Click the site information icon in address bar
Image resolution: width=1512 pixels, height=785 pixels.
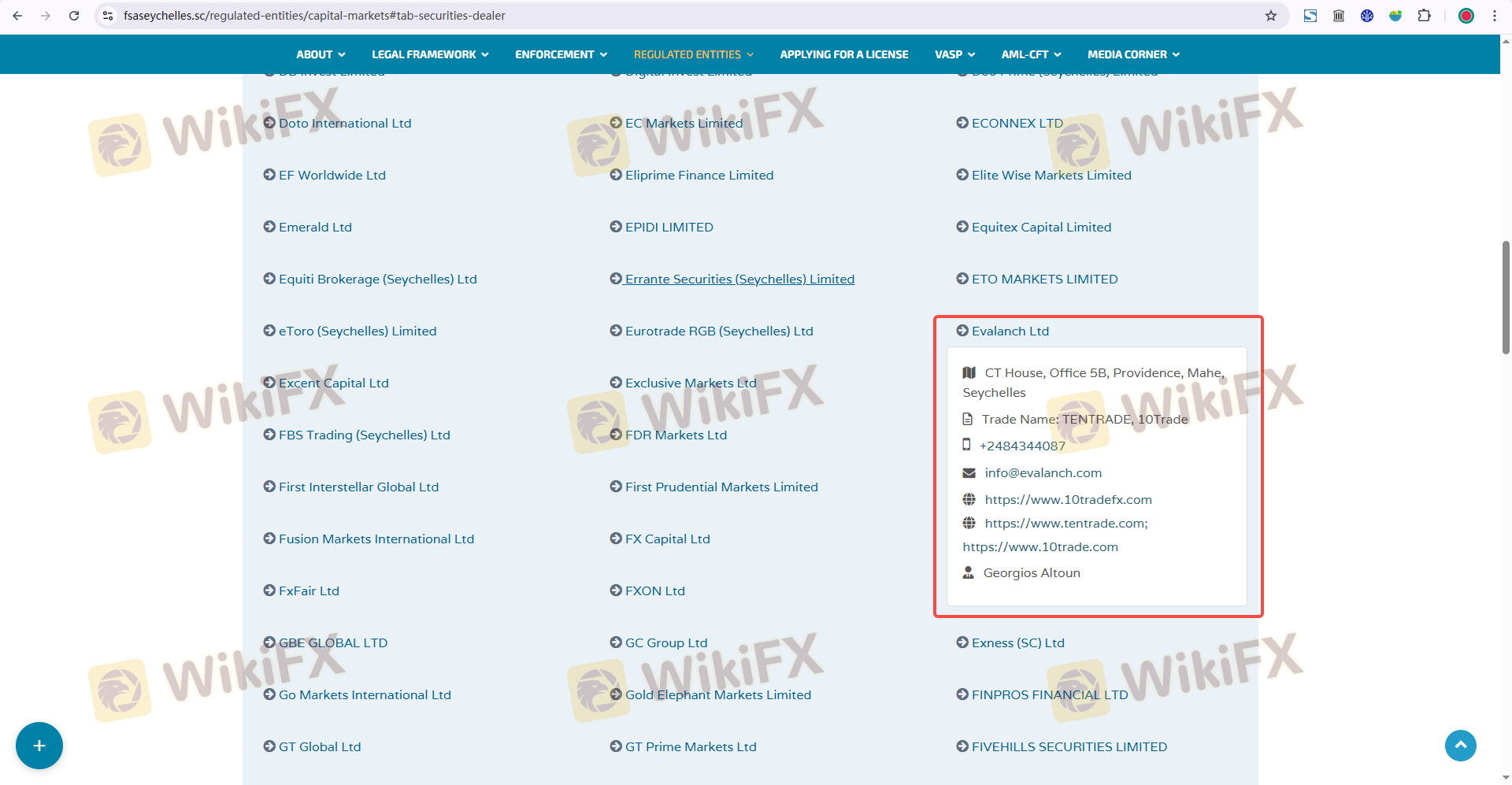109,16
